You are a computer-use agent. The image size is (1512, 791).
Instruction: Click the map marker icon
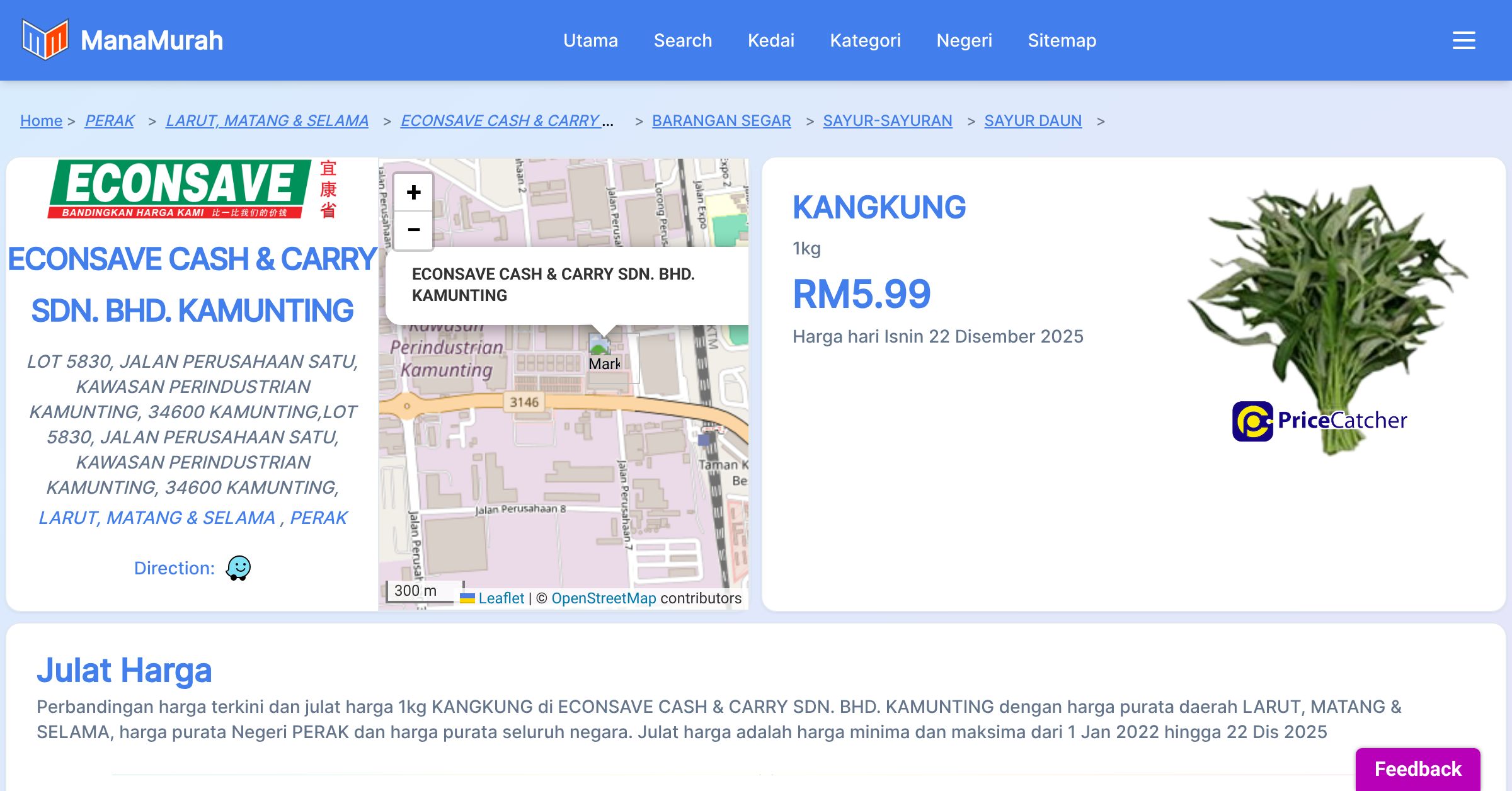point(600,346)
